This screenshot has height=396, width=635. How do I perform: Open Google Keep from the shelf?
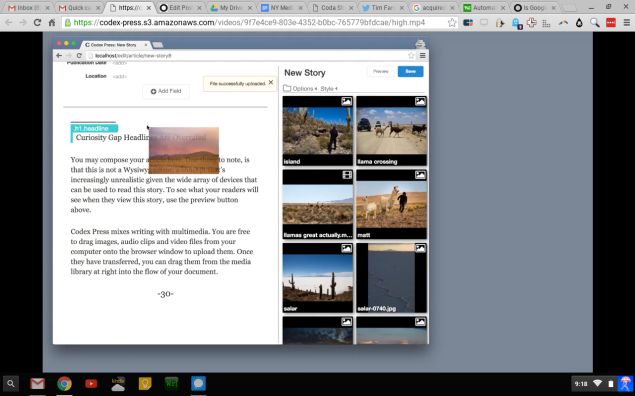(145, 383)
